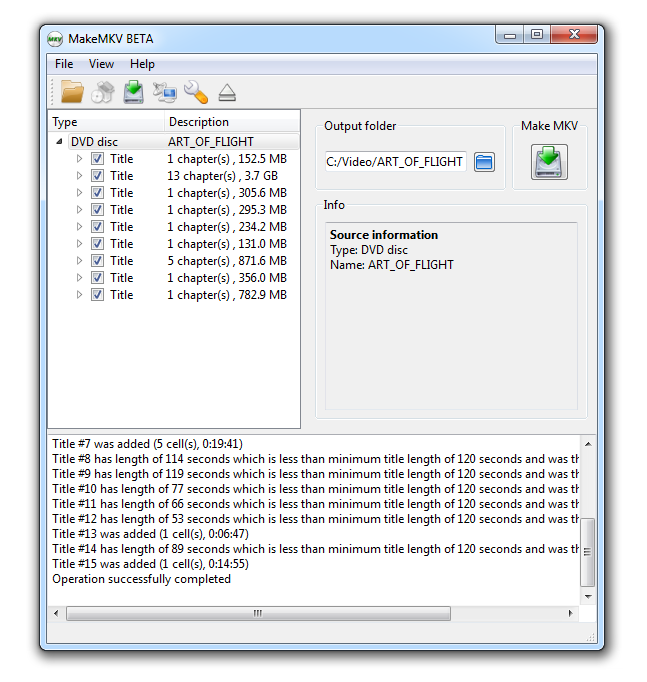Minimize the MakeMKV window
Viewport: 647px width, 682px height.
pos(510,35)
